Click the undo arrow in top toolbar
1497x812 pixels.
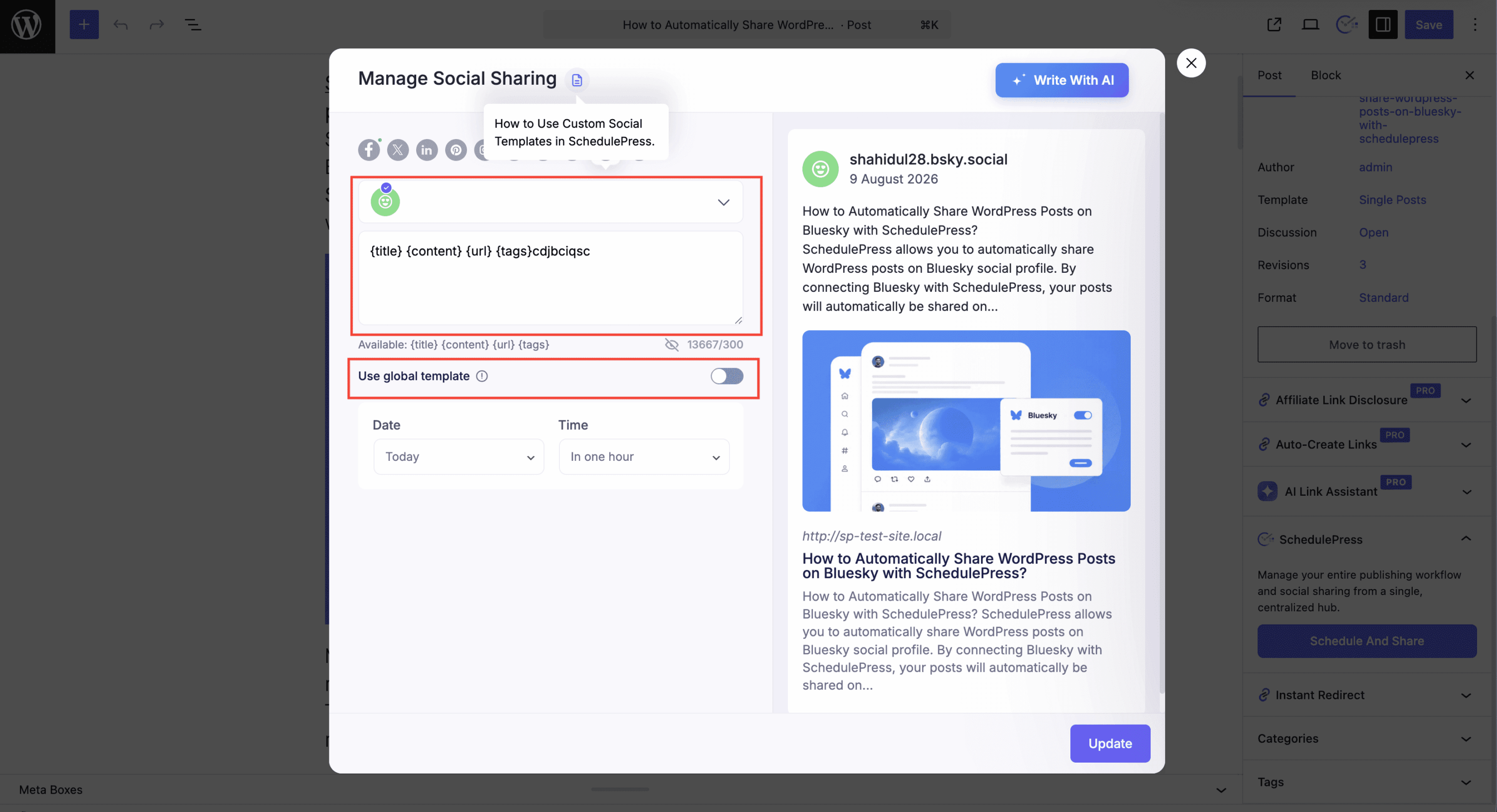click(x=120, y=24)
